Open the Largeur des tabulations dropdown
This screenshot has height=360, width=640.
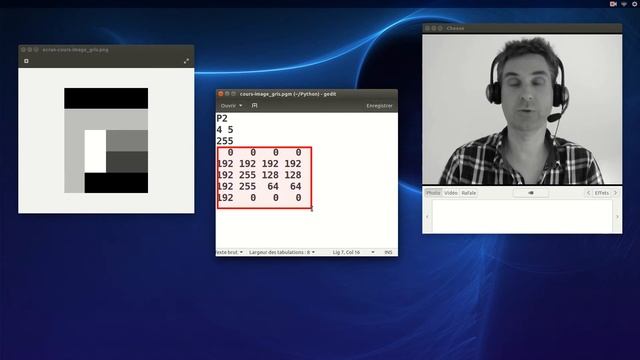(282, 252)
